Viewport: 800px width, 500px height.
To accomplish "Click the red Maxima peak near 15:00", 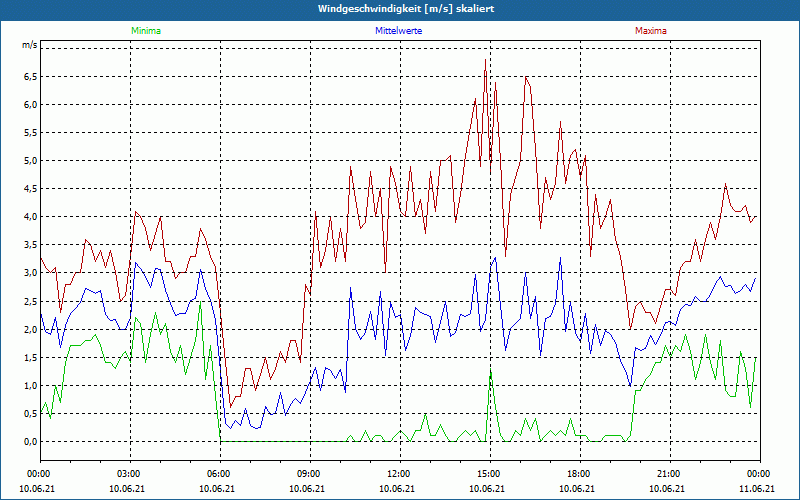I will tap(485, 60).
